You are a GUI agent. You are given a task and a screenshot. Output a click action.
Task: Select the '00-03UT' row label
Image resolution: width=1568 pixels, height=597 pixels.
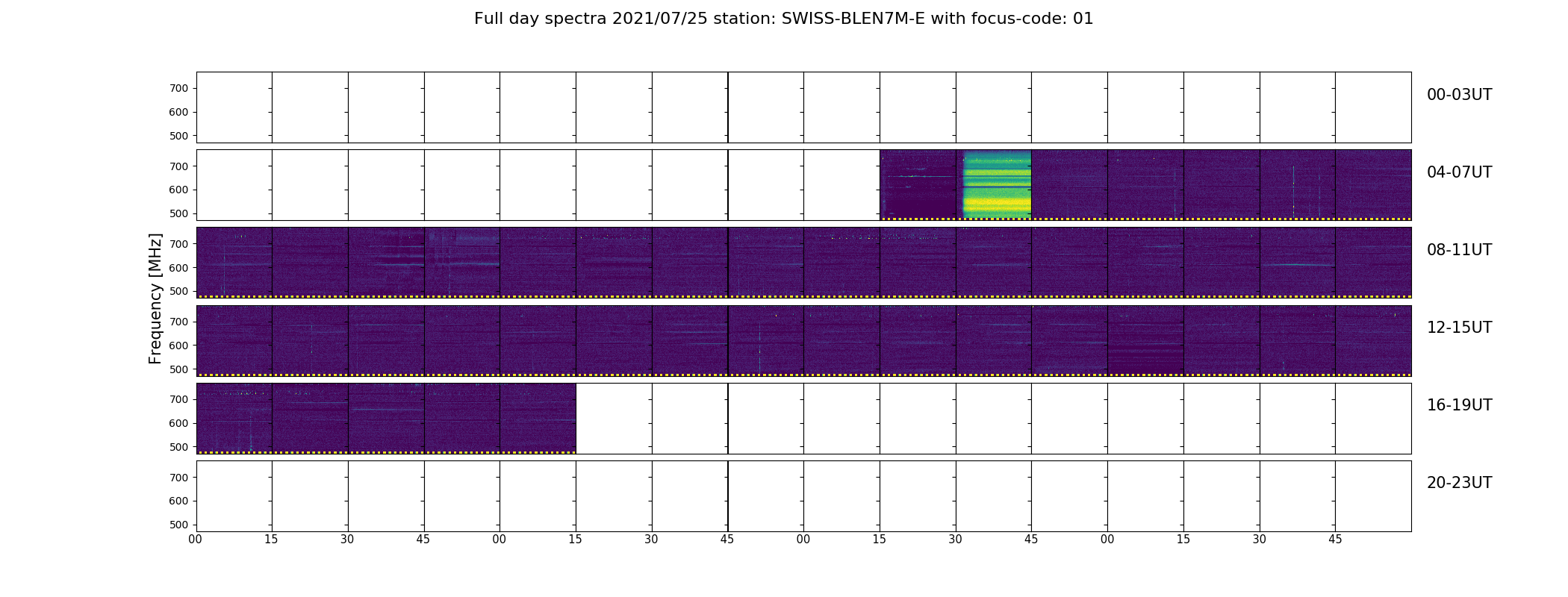point(1459,95)
